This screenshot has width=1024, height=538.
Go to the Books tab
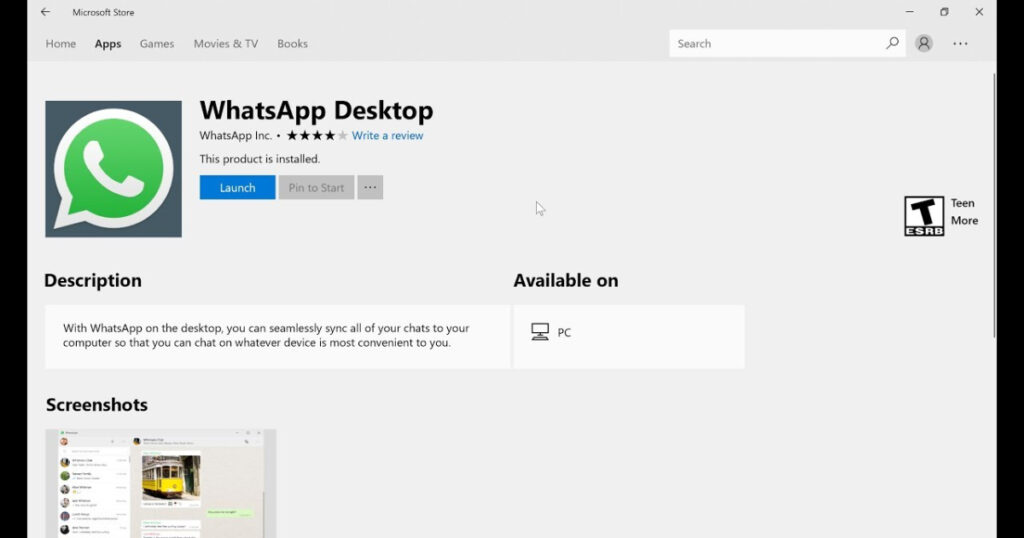pos(292,44)
